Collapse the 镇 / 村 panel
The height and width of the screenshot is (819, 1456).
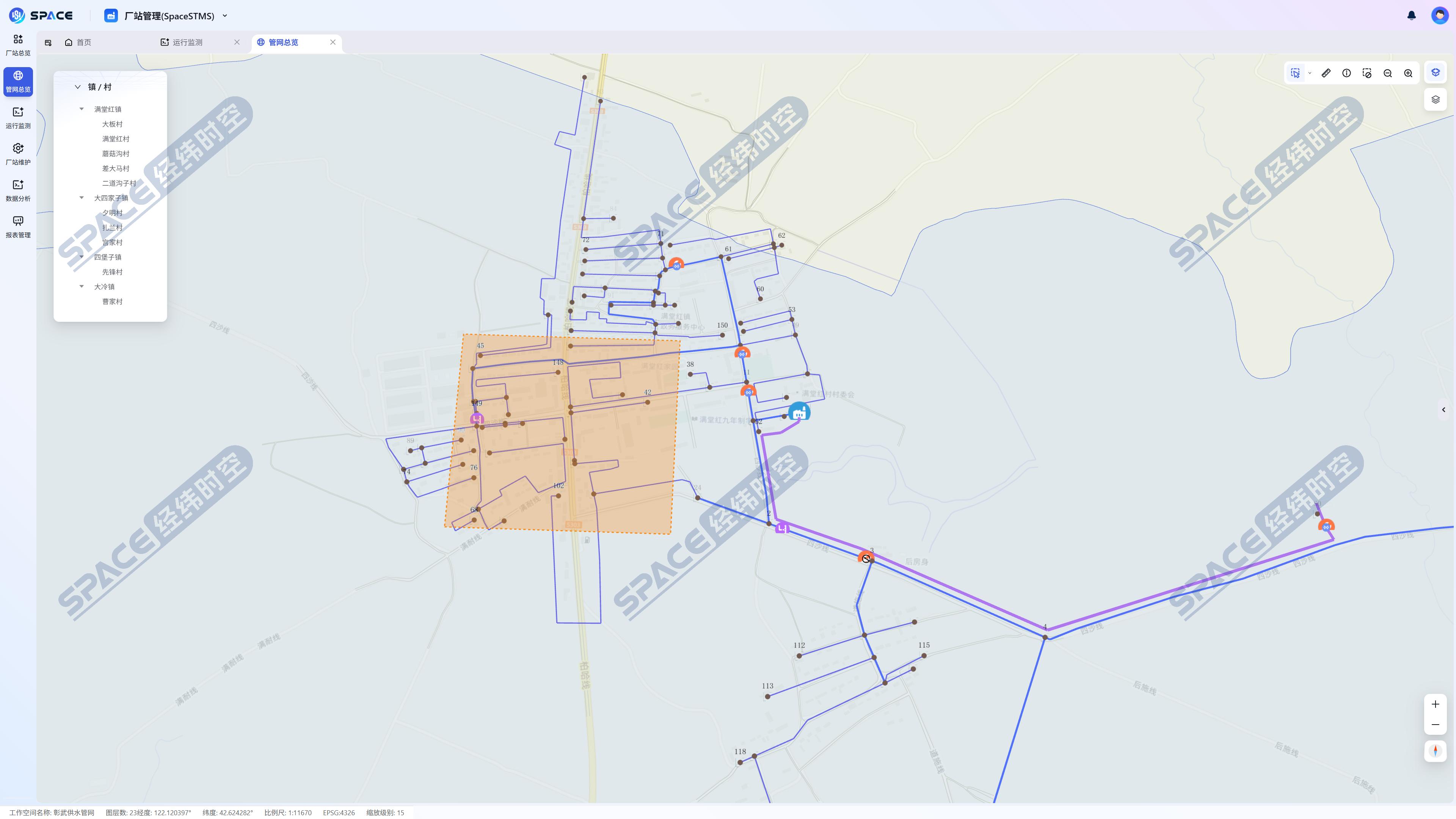click(77, 87)
